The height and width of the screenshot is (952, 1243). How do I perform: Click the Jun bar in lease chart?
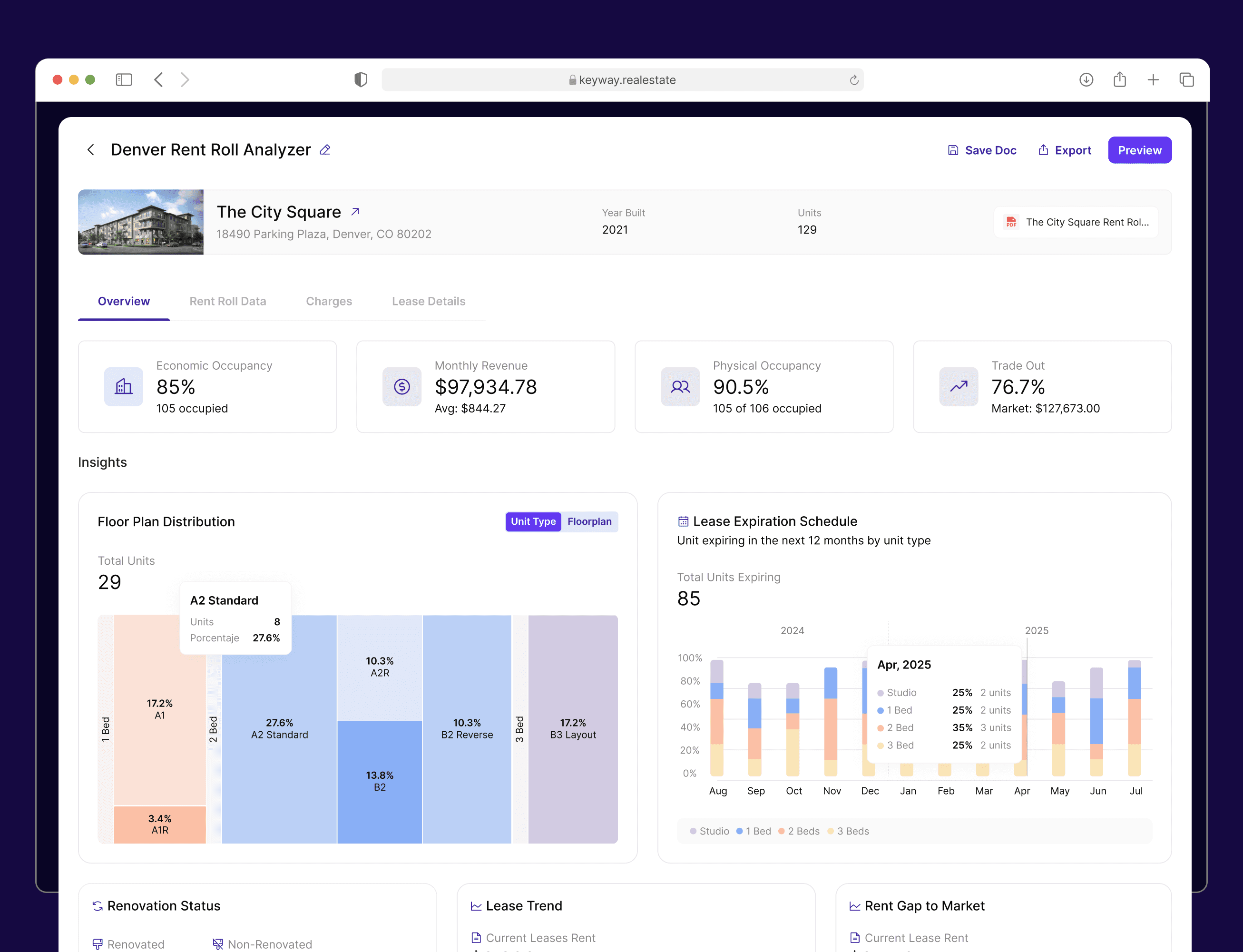(1096, 722)
